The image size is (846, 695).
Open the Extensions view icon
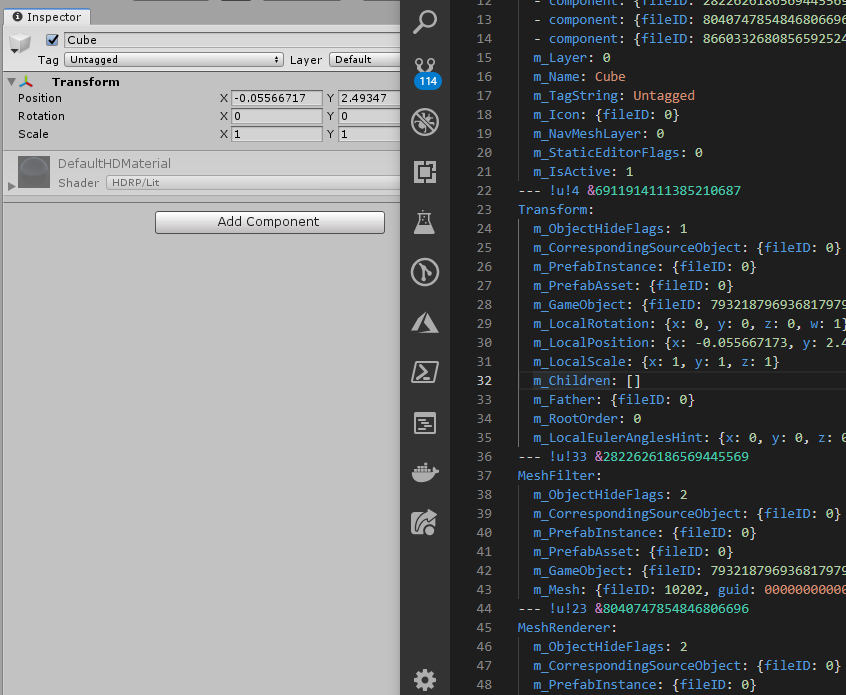coord(425,172)
